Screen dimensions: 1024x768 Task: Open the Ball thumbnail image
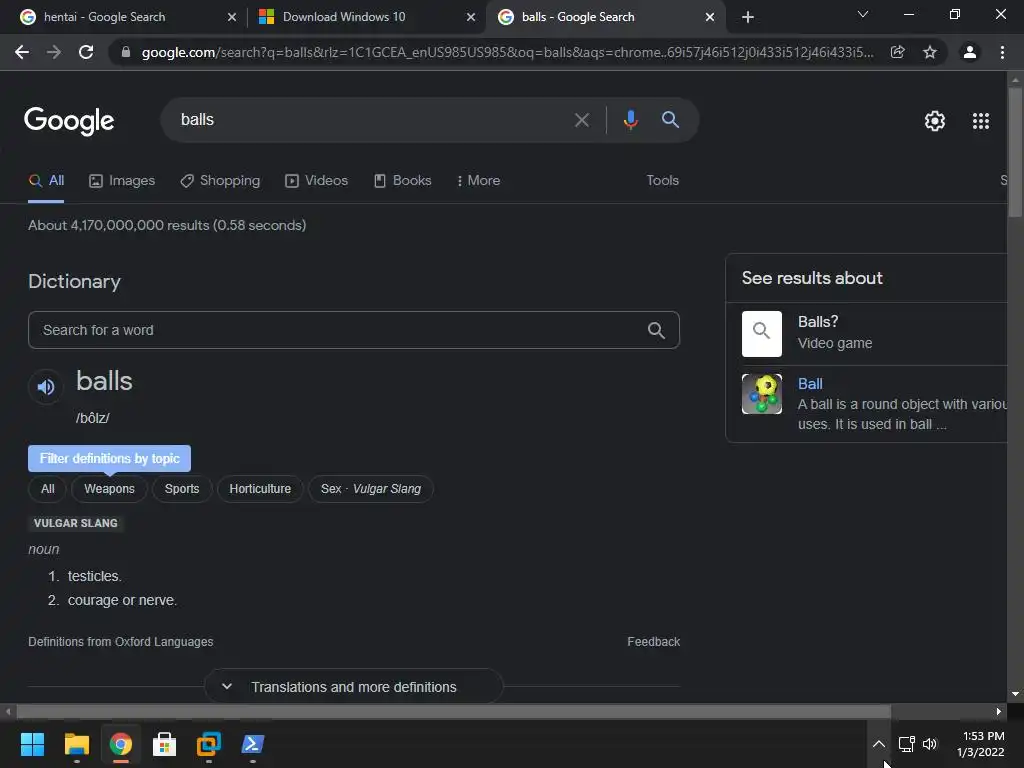pos(761,394)
